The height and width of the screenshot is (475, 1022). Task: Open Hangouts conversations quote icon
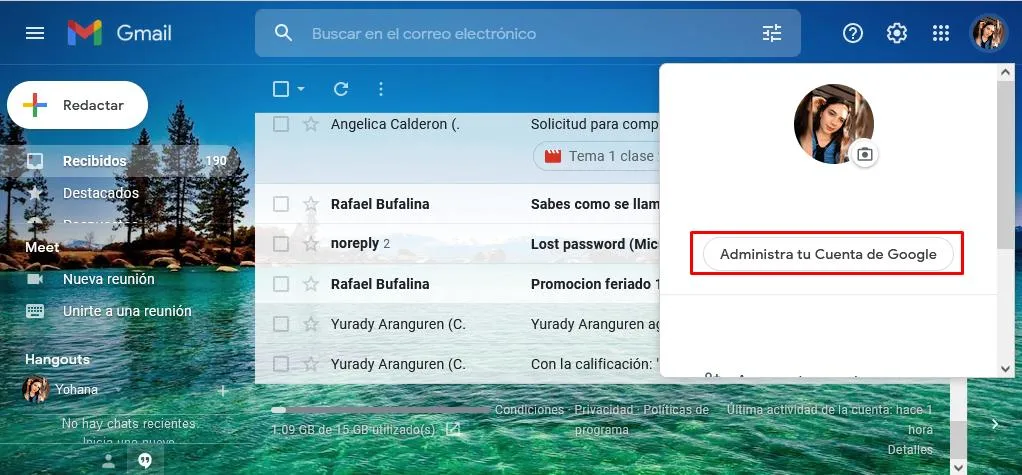coord(145,461)
